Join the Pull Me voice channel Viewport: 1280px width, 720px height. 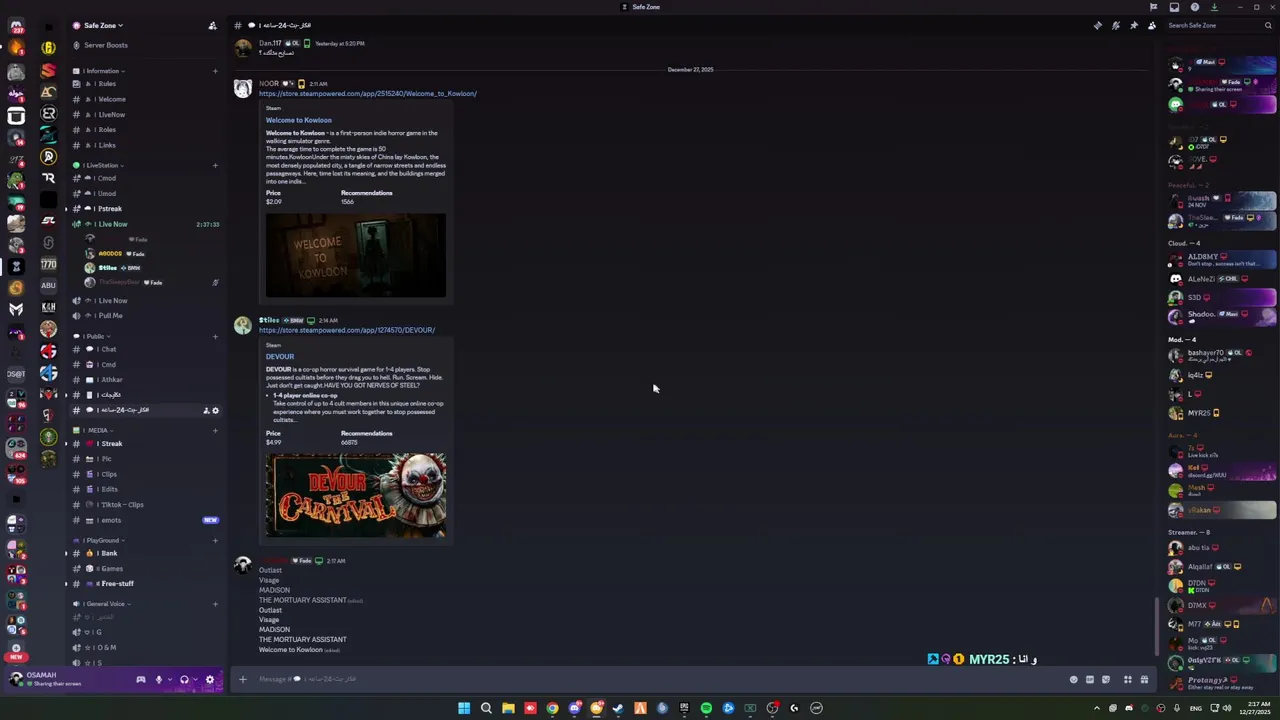point(146,315)
